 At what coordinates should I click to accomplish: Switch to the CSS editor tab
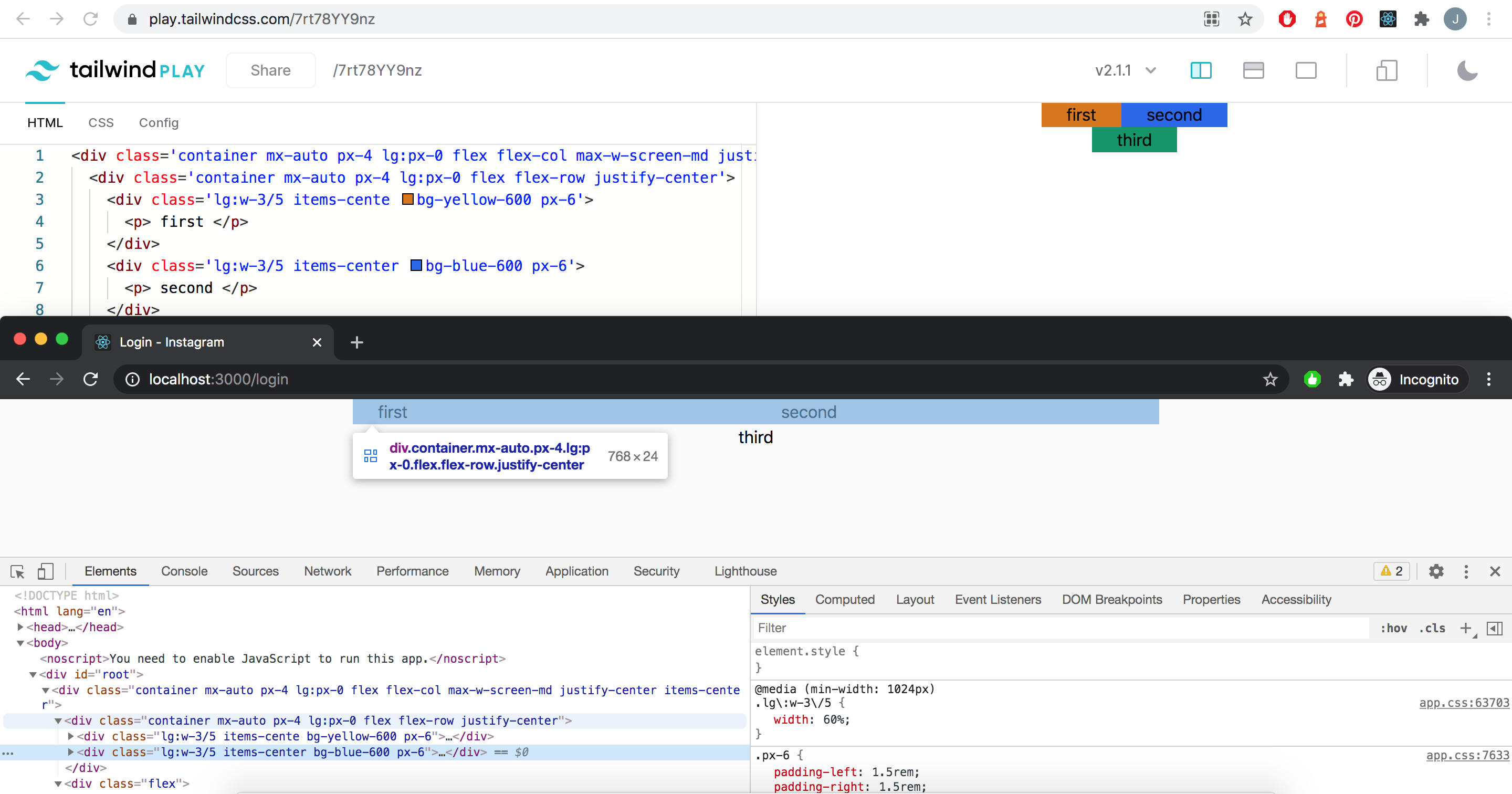tap(100, 122)
